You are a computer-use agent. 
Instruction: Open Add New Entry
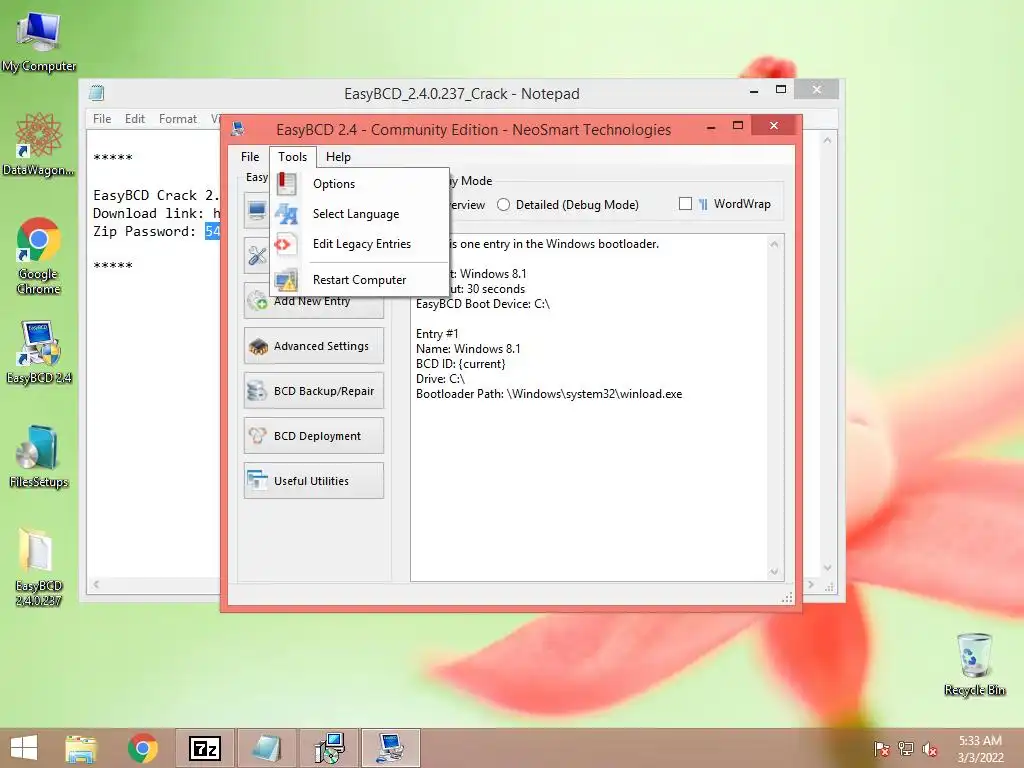coord(313,302)
